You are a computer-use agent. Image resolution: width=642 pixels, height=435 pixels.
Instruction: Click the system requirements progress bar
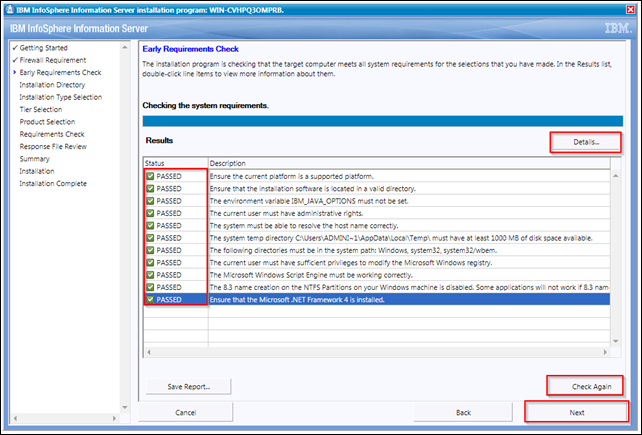[382, 121]
